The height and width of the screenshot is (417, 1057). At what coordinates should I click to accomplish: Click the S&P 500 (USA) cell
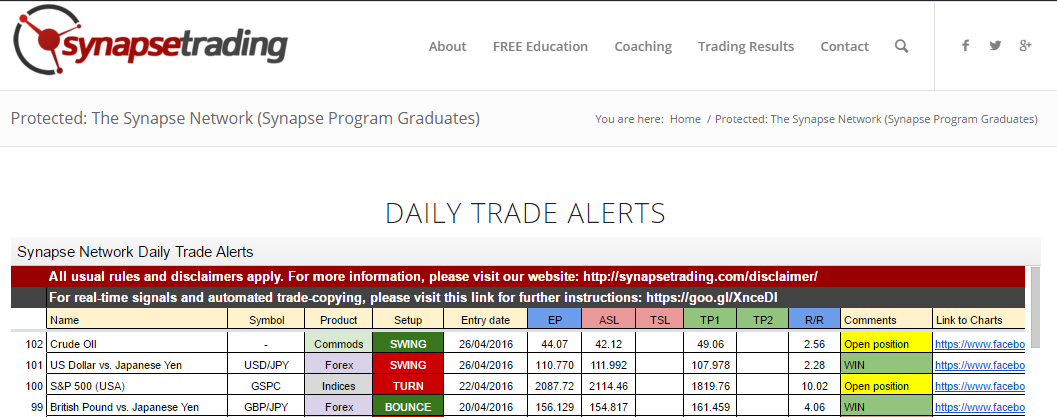click(x=137, y=387)
